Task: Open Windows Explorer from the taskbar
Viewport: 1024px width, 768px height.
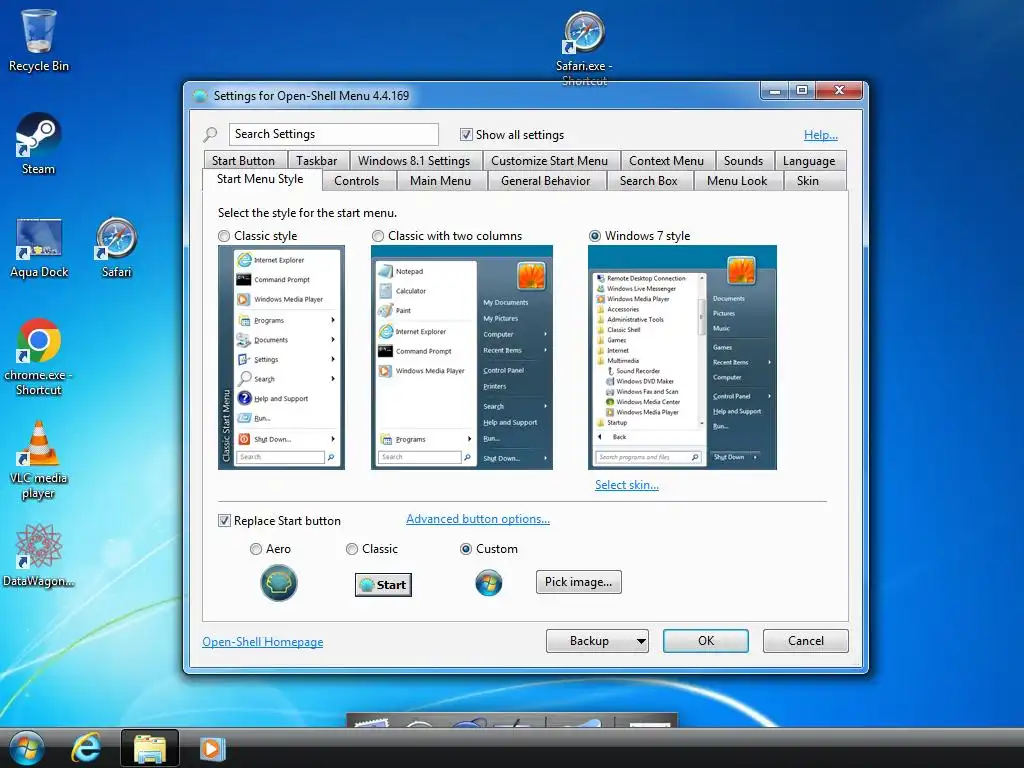Action: (x=150, y=748)
